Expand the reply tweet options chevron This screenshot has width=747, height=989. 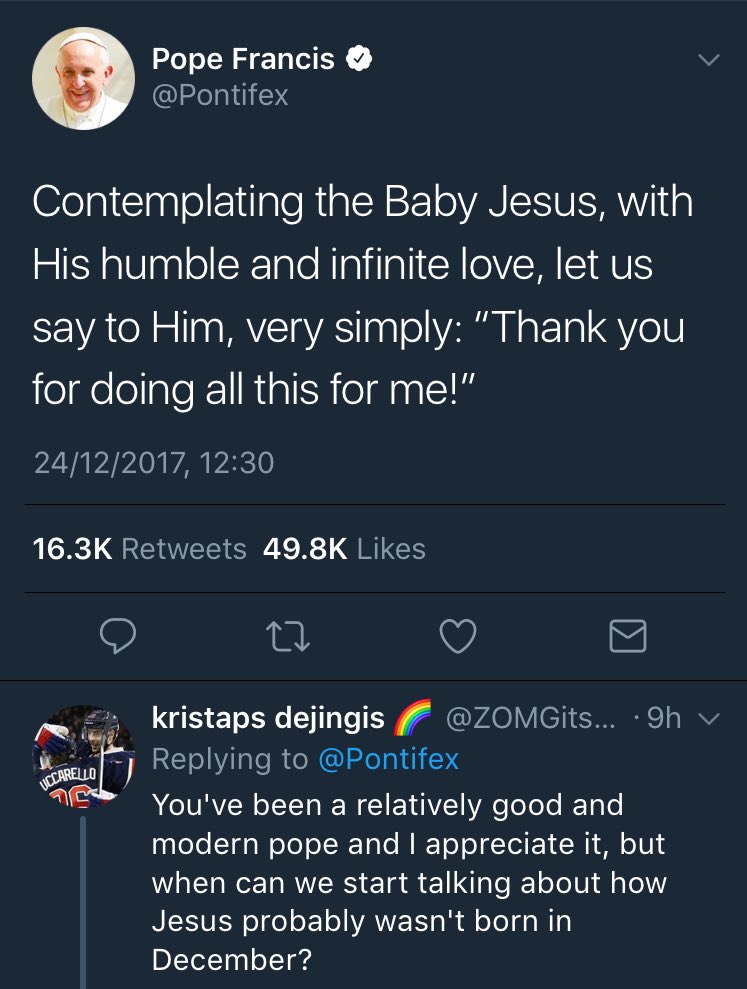click(708, 719)
